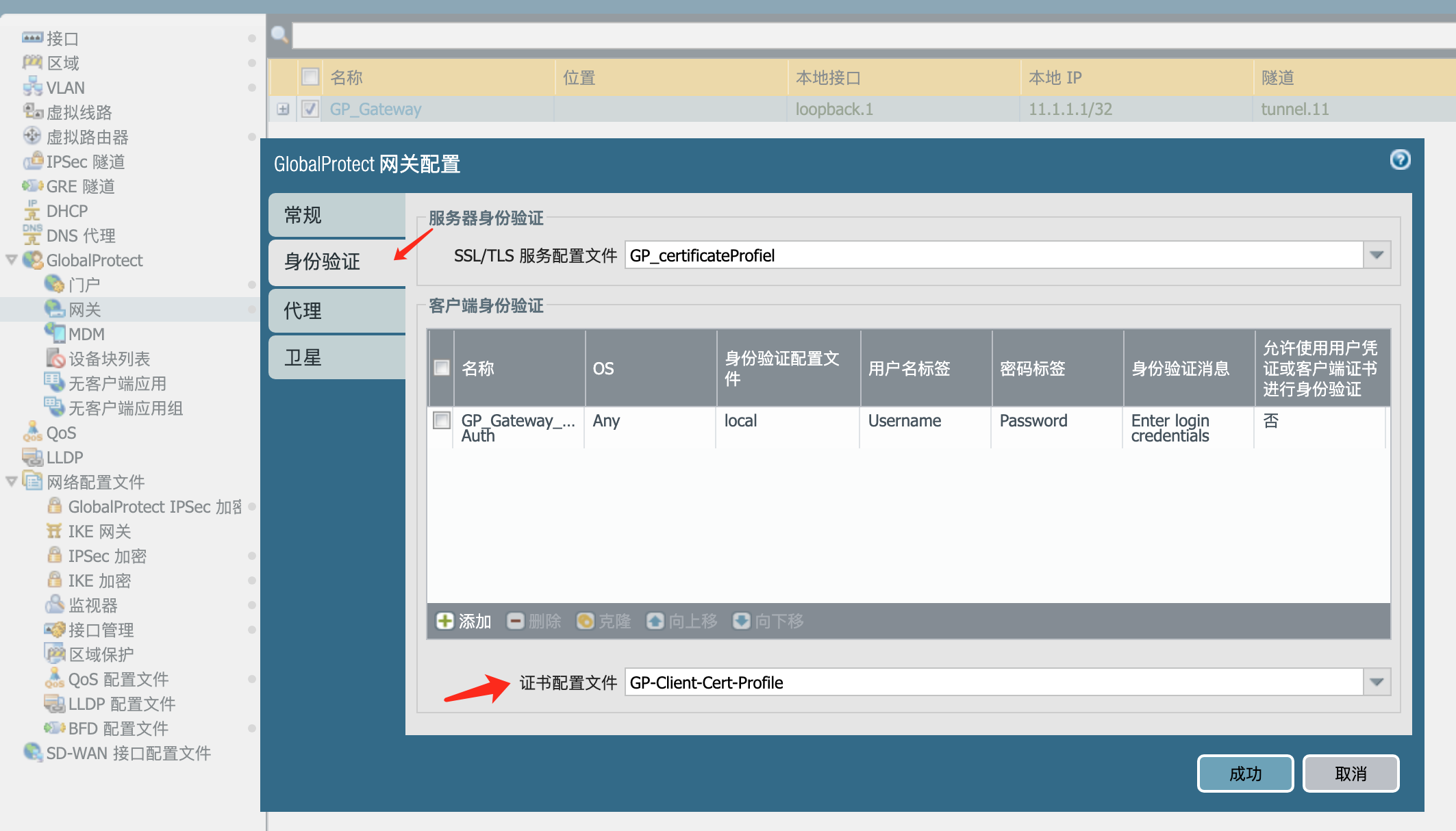Switch to the 身份验证 tab
Image resolution: width=1456 pixels, height=831 pixels.
click(x=337, y=261)
